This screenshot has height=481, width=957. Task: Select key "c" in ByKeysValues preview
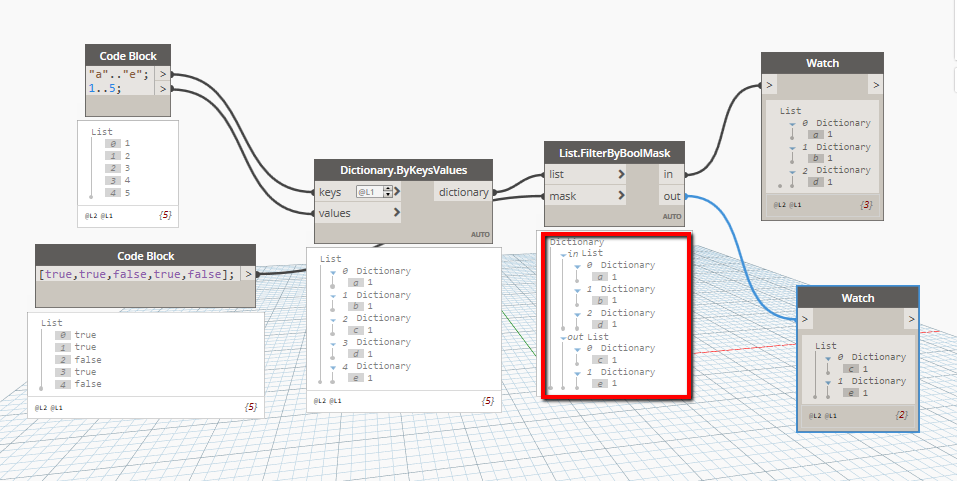click(x=356, y=330)
